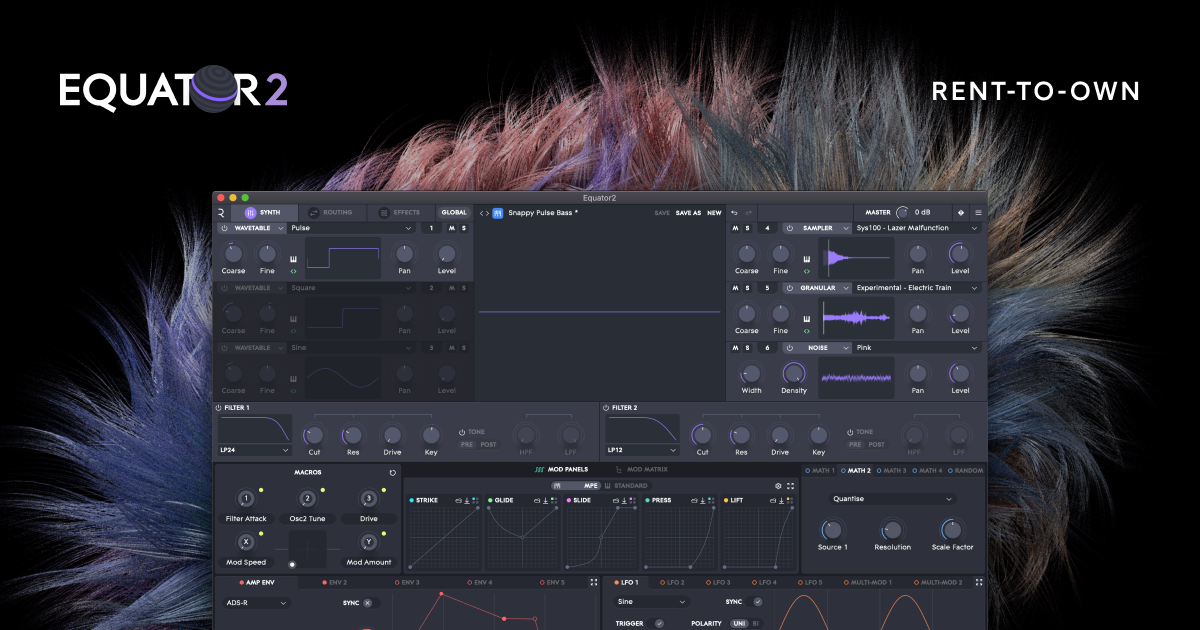This screenshot has height=630, width=1200.
Task: Click the keyboard tracking icon on oscillator 1
Action: pyautogui.click(x=294, y=259)
